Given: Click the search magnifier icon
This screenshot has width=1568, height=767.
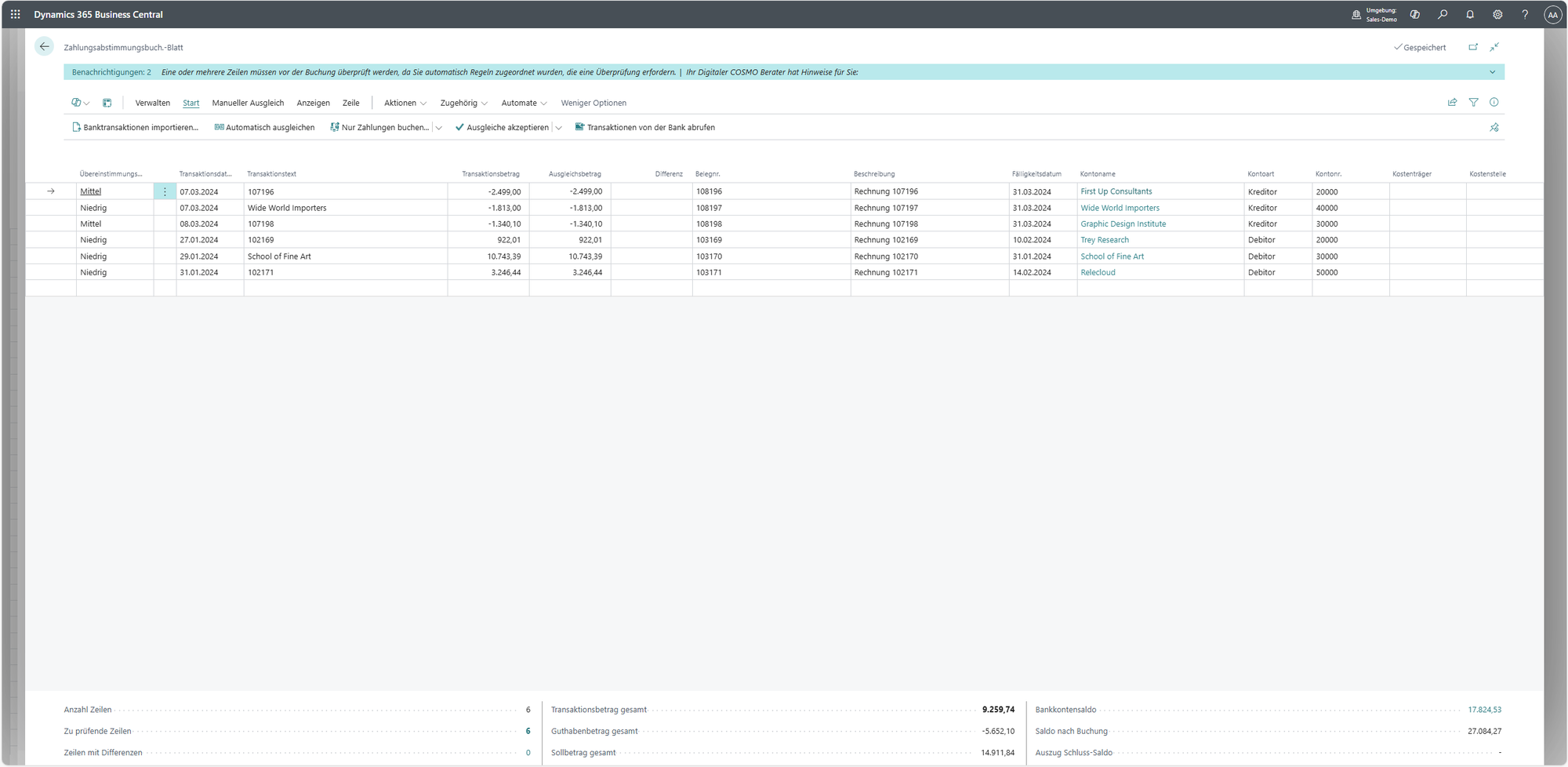Looking at the screenshot, I should (1443, 14).
